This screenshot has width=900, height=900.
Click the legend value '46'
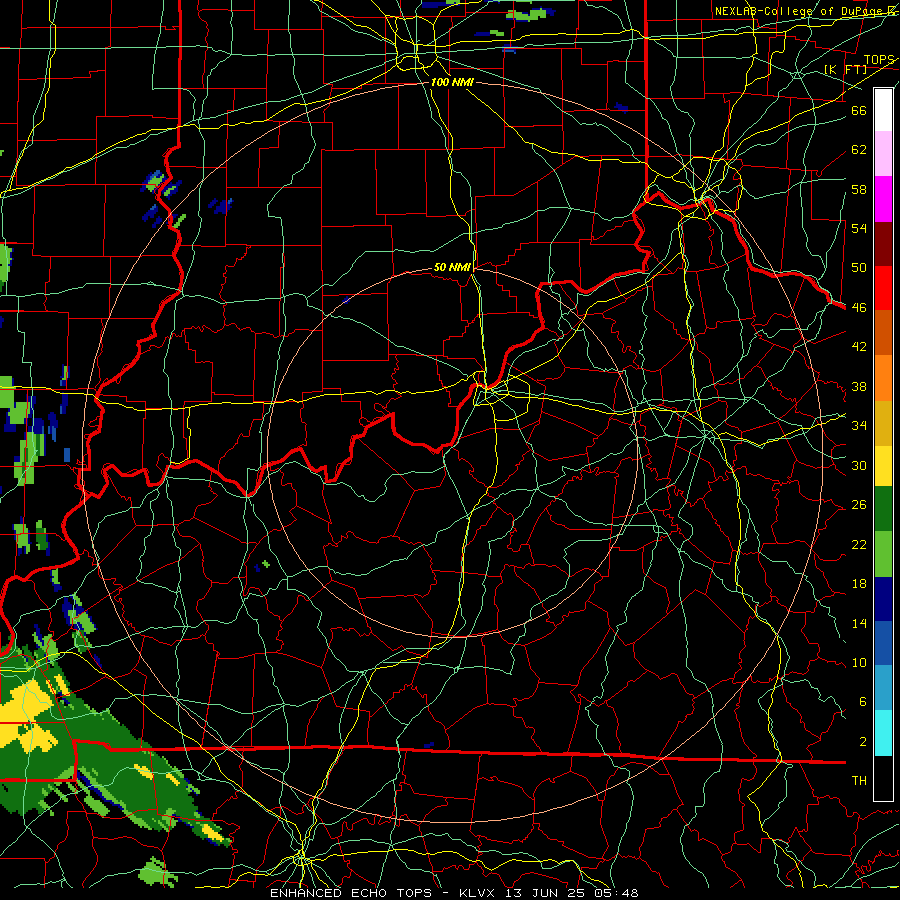[x=859, y=308]
